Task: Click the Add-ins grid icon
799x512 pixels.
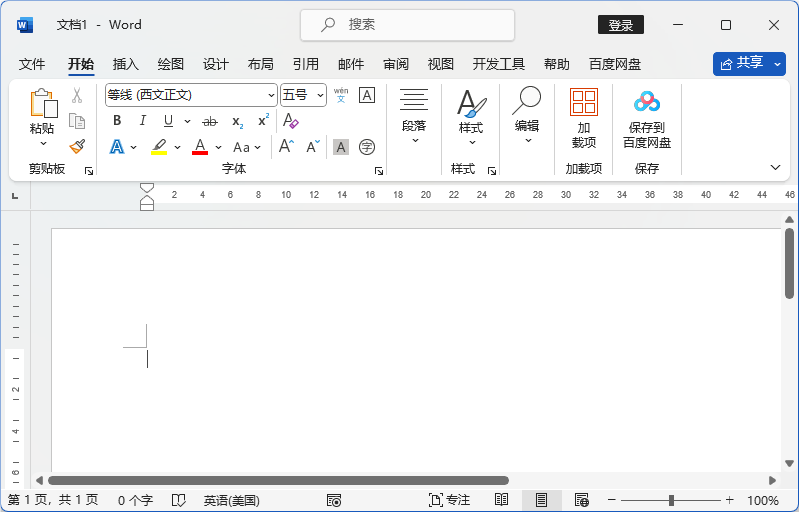Action: tap(584, 102)
